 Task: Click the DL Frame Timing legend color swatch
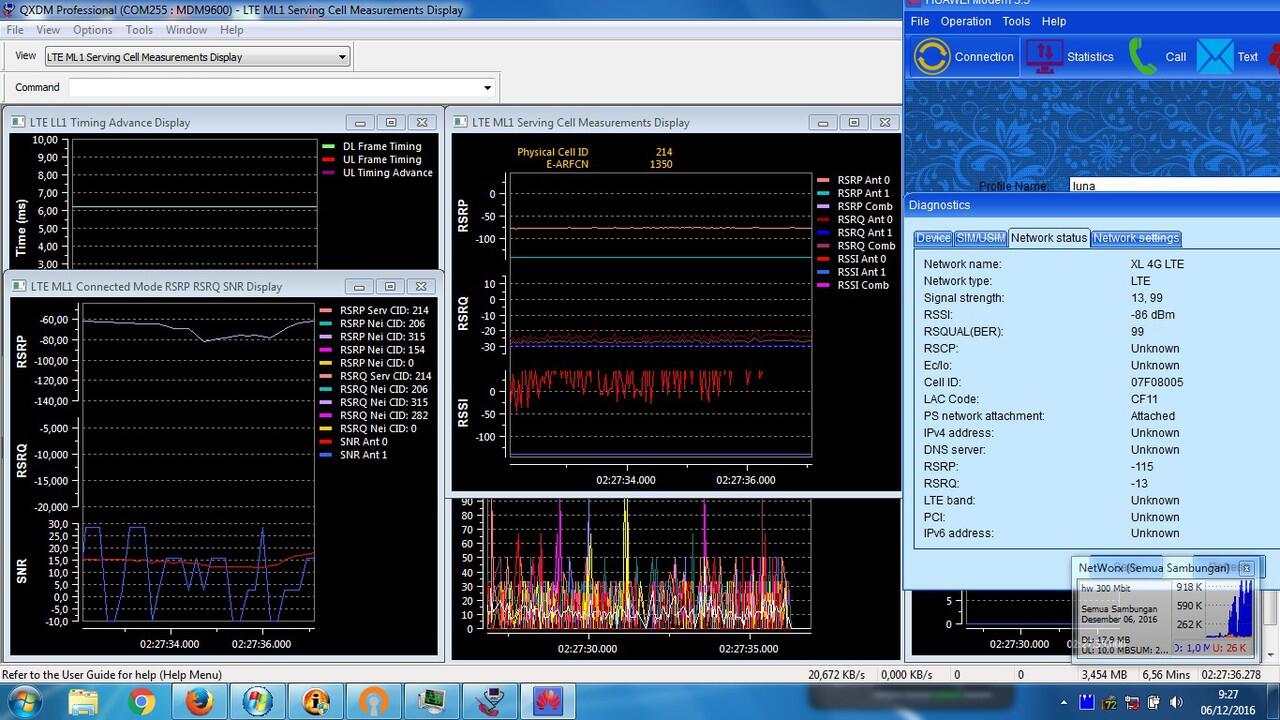(328, 146)
